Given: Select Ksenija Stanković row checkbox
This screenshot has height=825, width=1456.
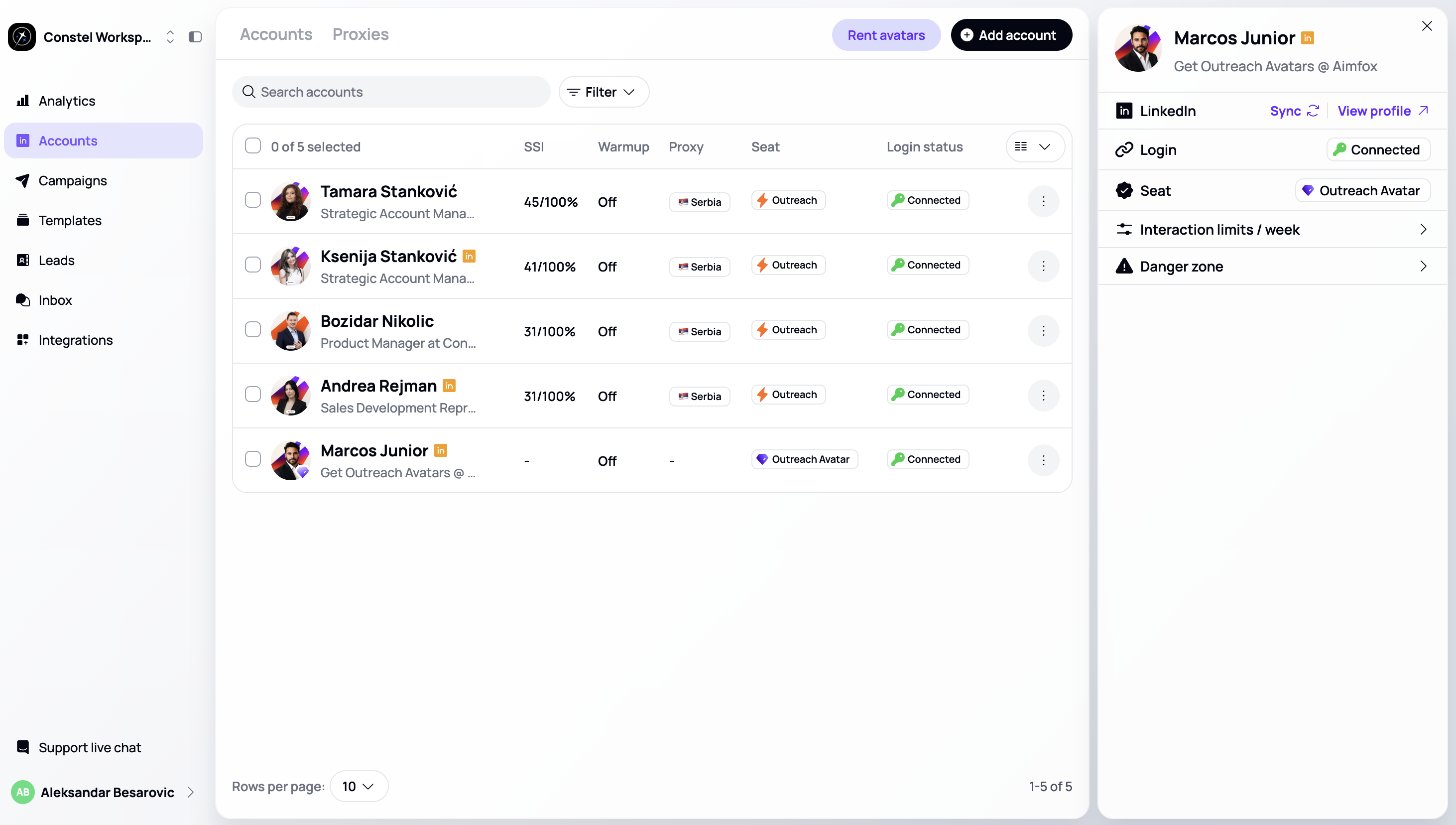Looking at the screenshot, I should (252, 265).
